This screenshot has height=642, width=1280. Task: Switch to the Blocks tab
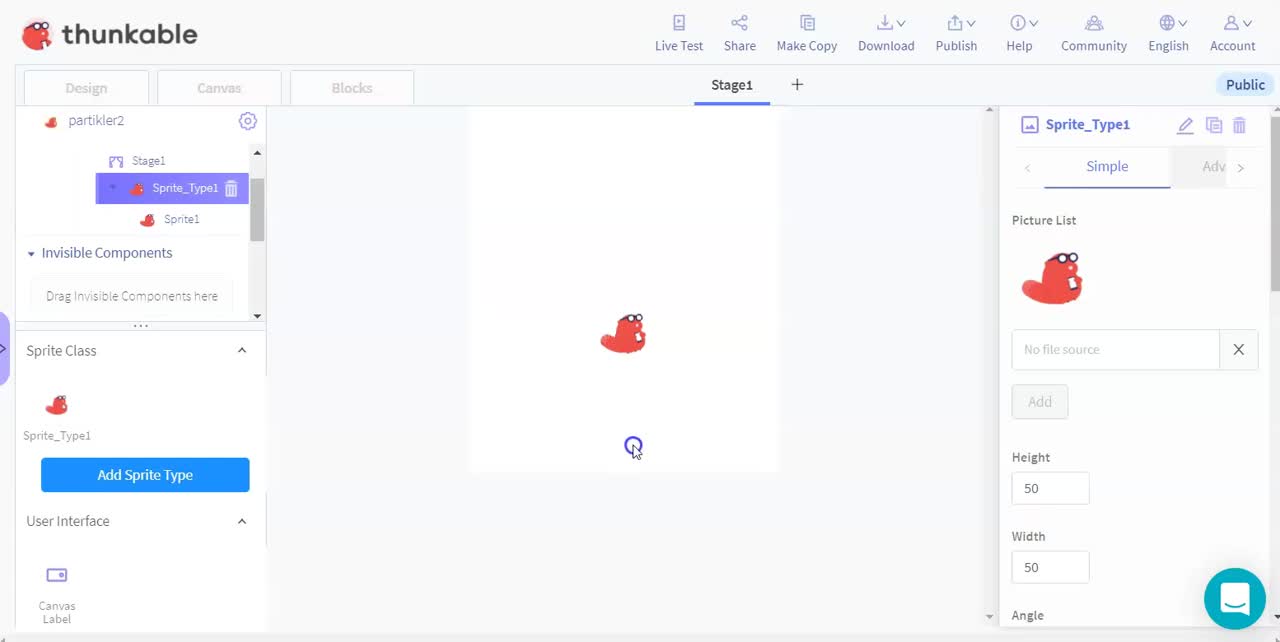352,88
